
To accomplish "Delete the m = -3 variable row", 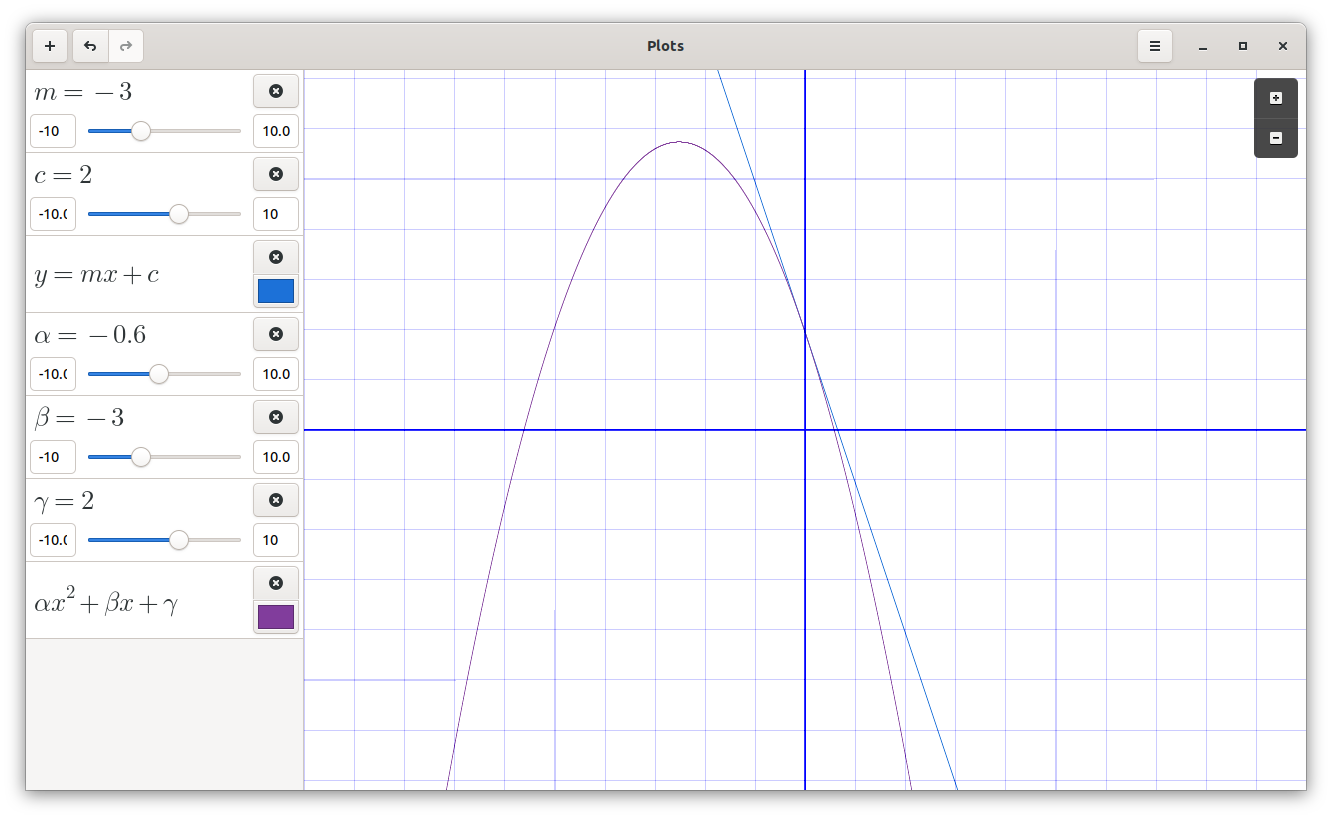I will [276, 91].
